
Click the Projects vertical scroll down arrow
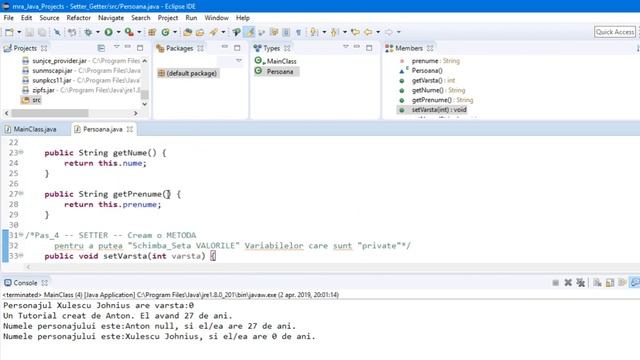click(144, 104)
